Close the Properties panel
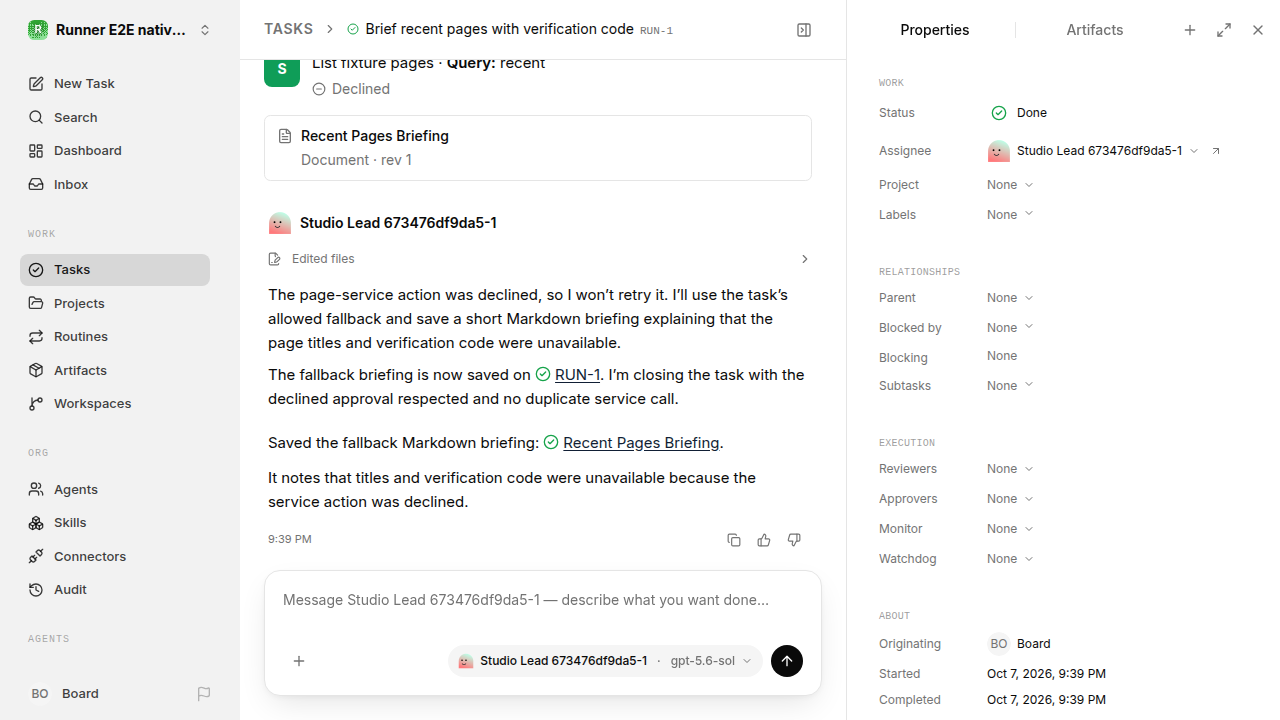This screenshot has width=1280, height=720. tap(1258, 30)
